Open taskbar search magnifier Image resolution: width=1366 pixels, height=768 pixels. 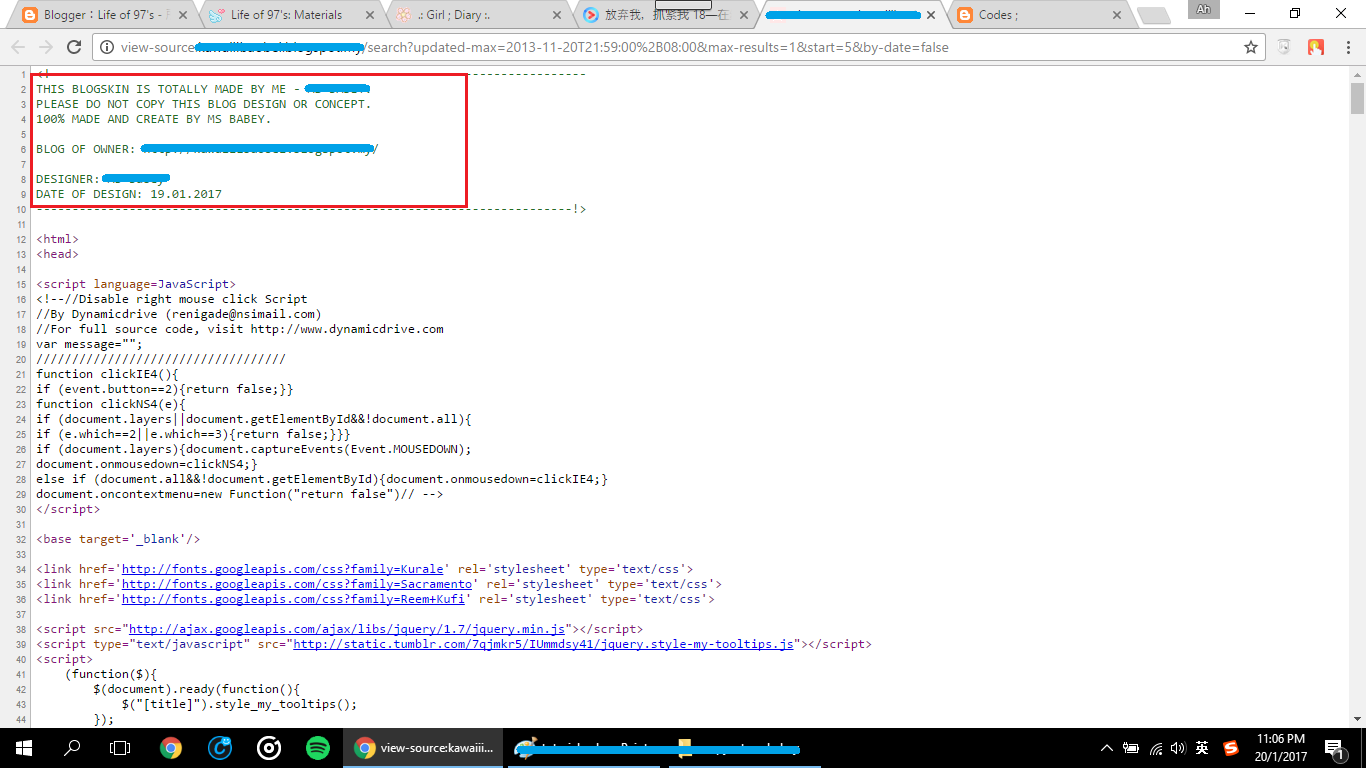[x=72, y=747]
